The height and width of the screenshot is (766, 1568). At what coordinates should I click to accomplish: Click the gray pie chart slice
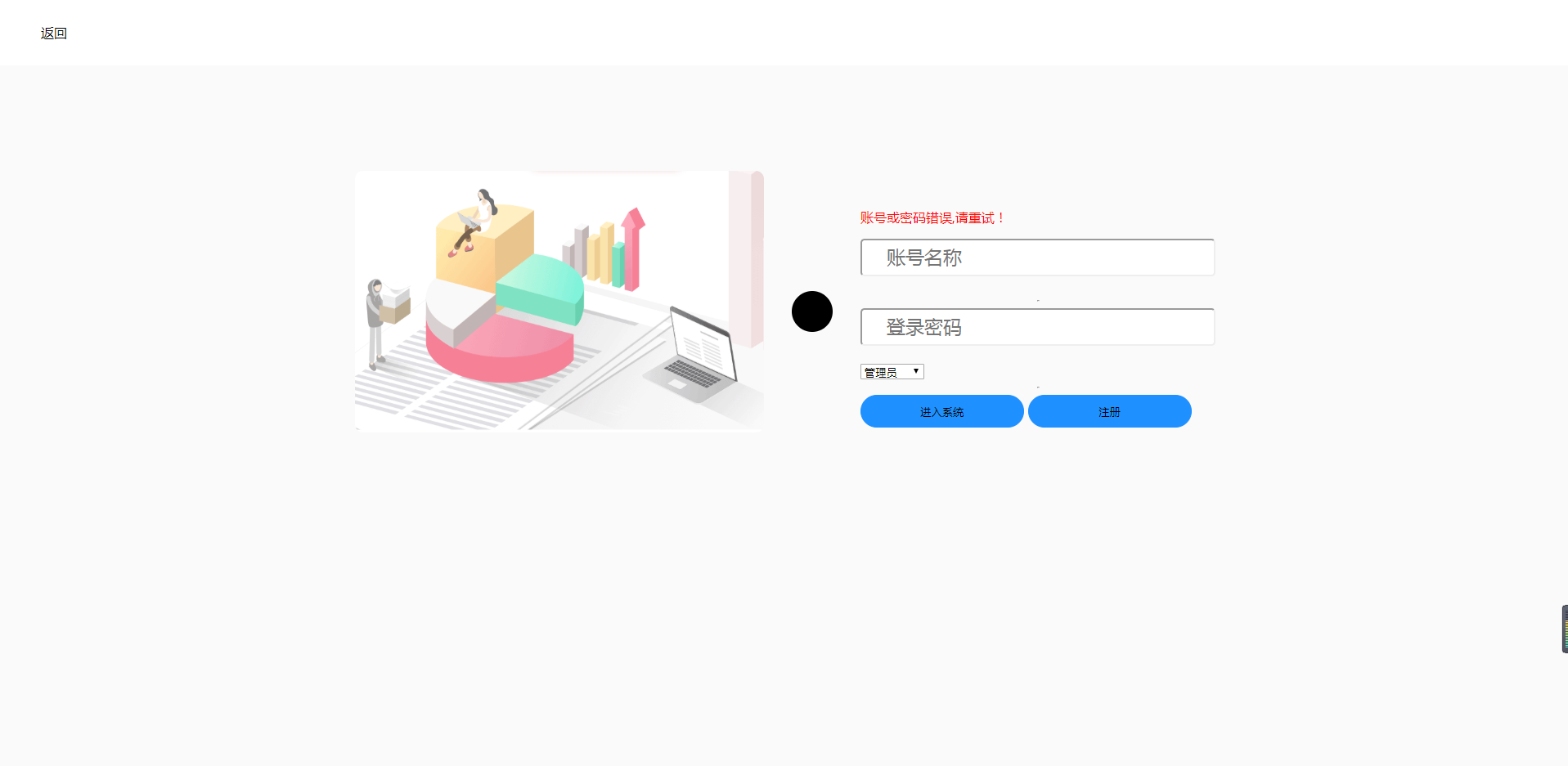[459, 311]
